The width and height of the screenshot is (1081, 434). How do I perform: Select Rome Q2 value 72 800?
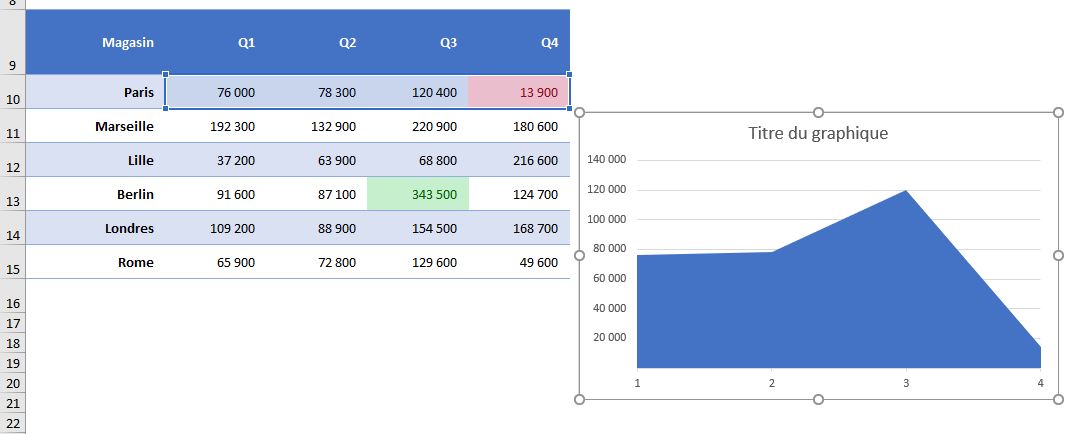tap(317, 262)
